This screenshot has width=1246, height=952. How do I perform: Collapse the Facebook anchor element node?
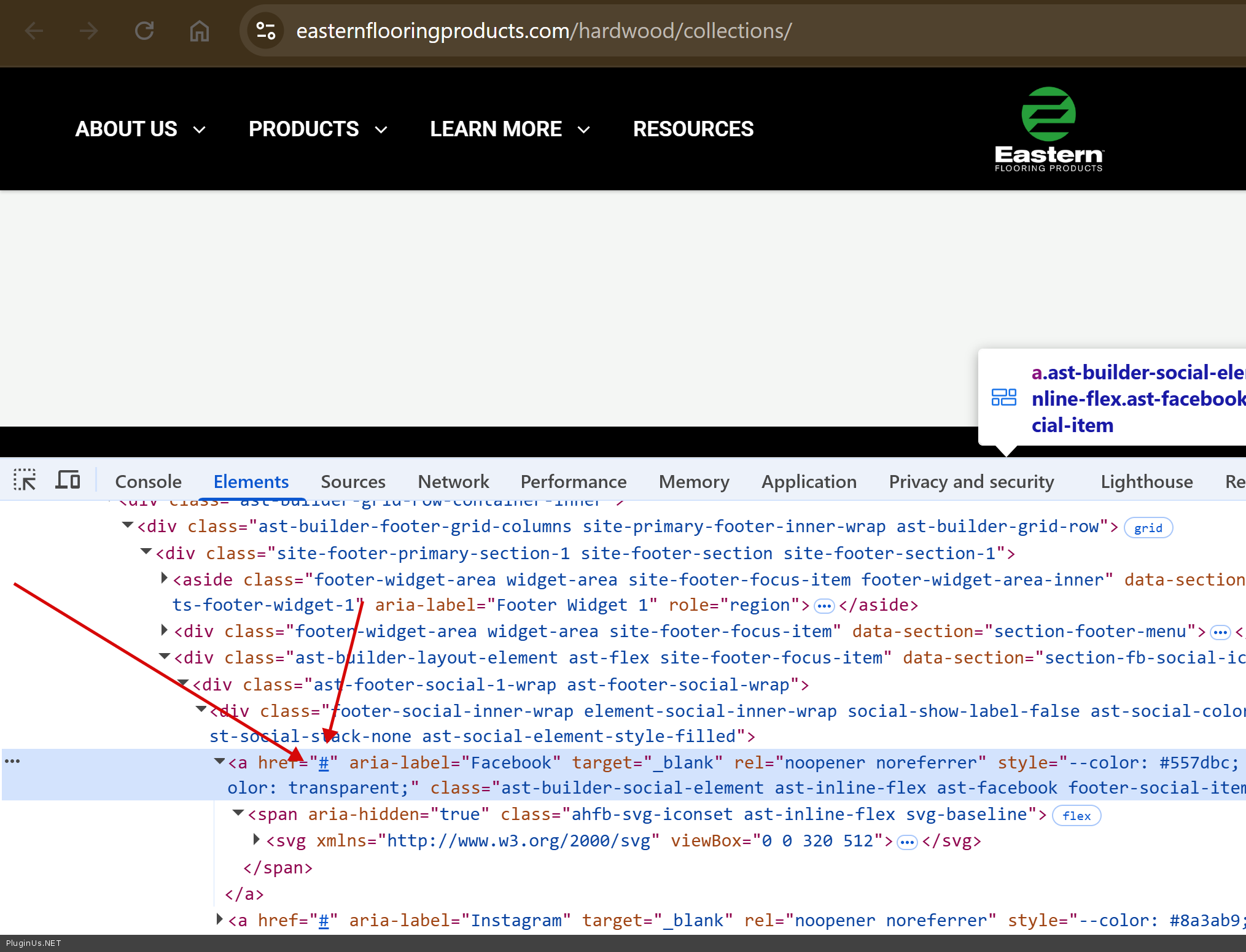219,762
